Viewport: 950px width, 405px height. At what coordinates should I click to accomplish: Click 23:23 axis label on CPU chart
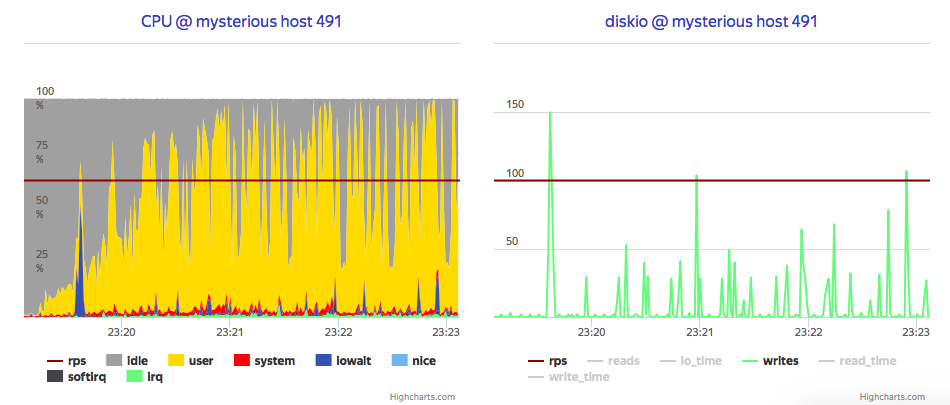tap(447, 332)
